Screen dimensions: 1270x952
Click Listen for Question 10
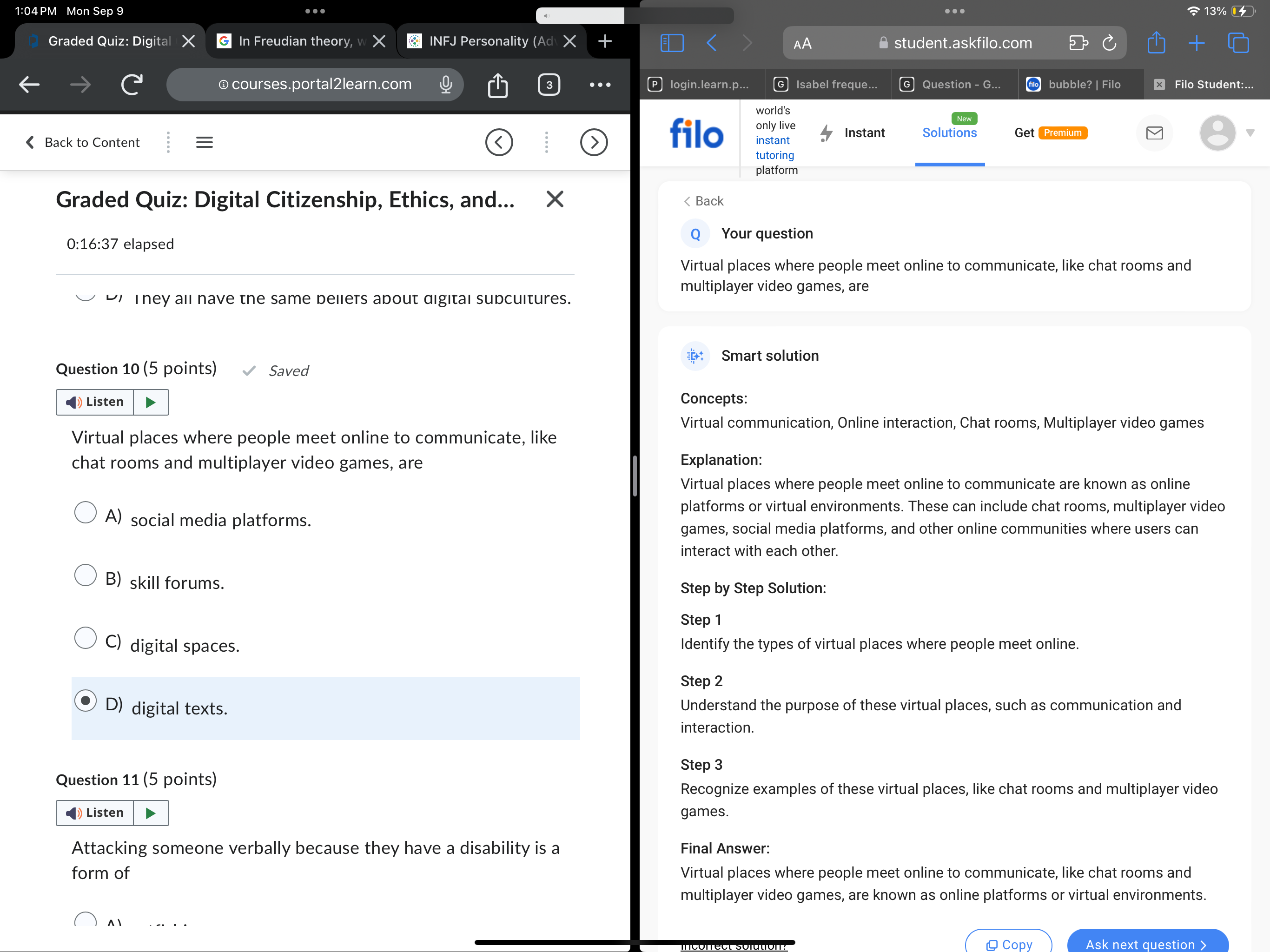[95, 402]
